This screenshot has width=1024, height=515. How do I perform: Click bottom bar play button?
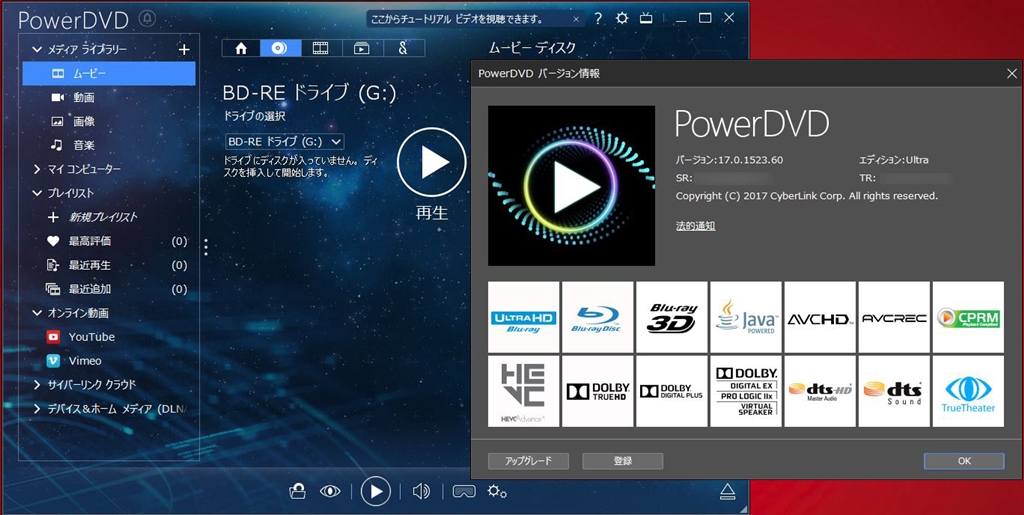pyautogui.click(x=376, y=491)
